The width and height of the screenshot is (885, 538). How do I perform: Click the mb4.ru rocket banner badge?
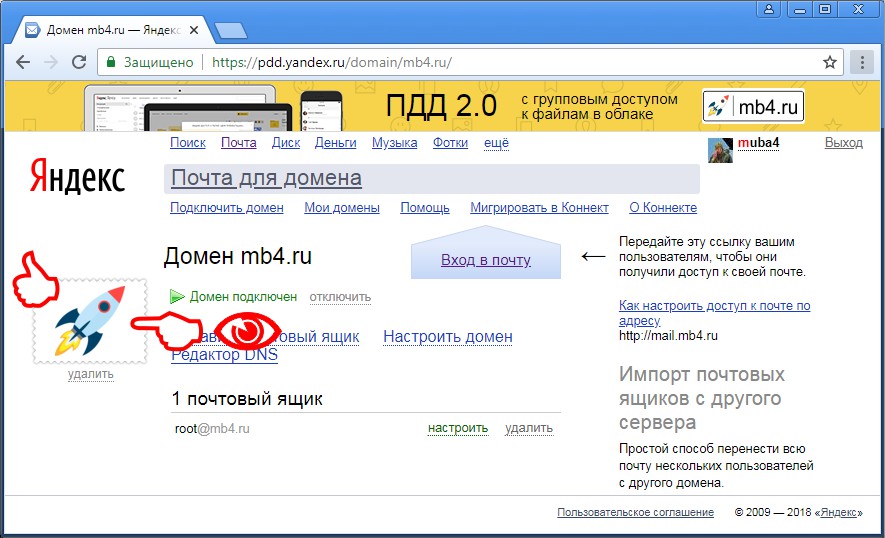pos(753,106)
